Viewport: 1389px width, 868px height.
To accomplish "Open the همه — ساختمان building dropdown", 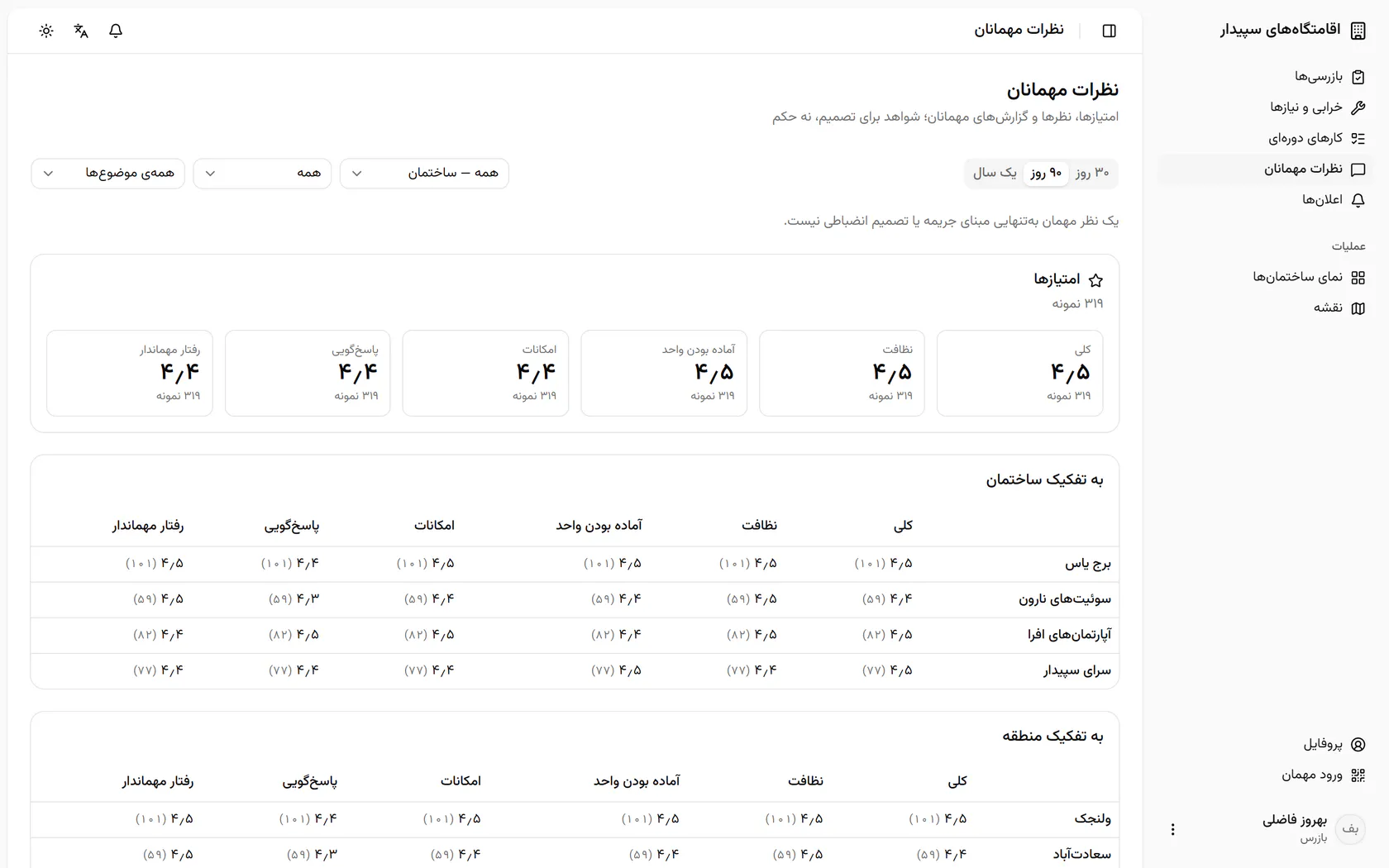I will coord(424,173).
